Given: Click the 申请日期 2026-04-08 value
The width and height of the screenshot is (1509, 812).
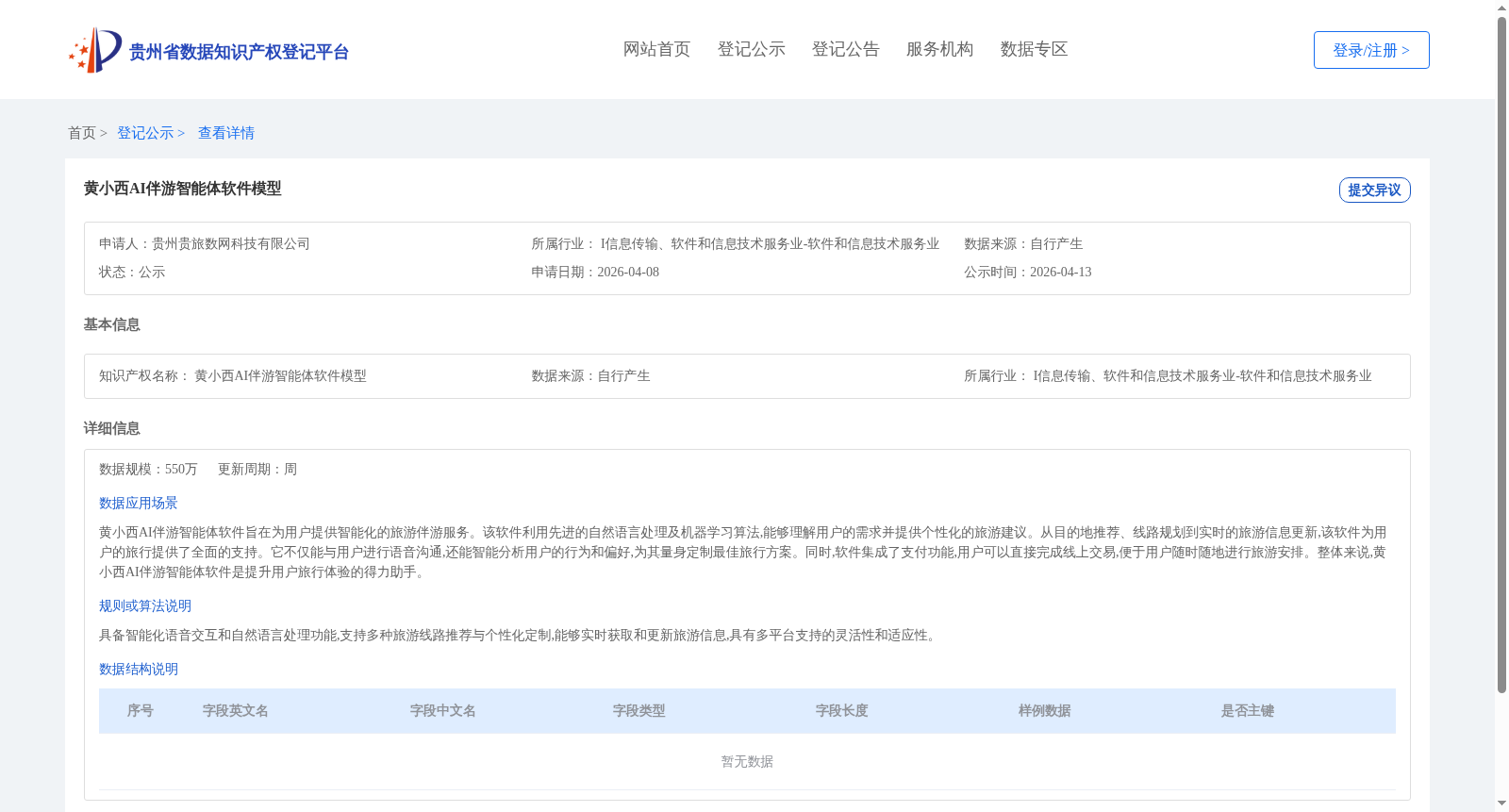Looking at the screenshot, I should tap(628, 273).
